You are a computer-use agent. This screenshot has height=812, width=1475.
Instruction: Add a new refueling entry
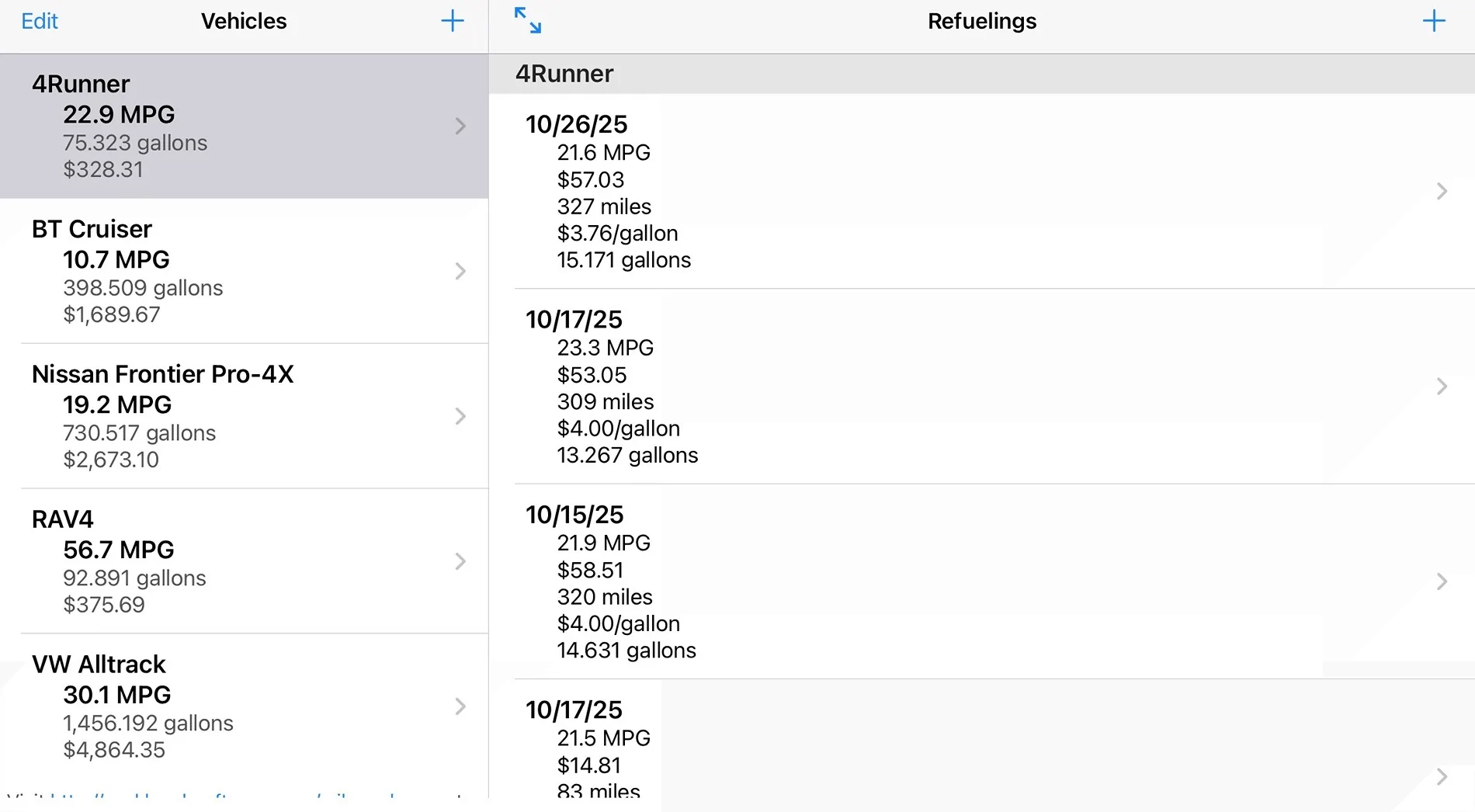click(x=1433, y=21)
